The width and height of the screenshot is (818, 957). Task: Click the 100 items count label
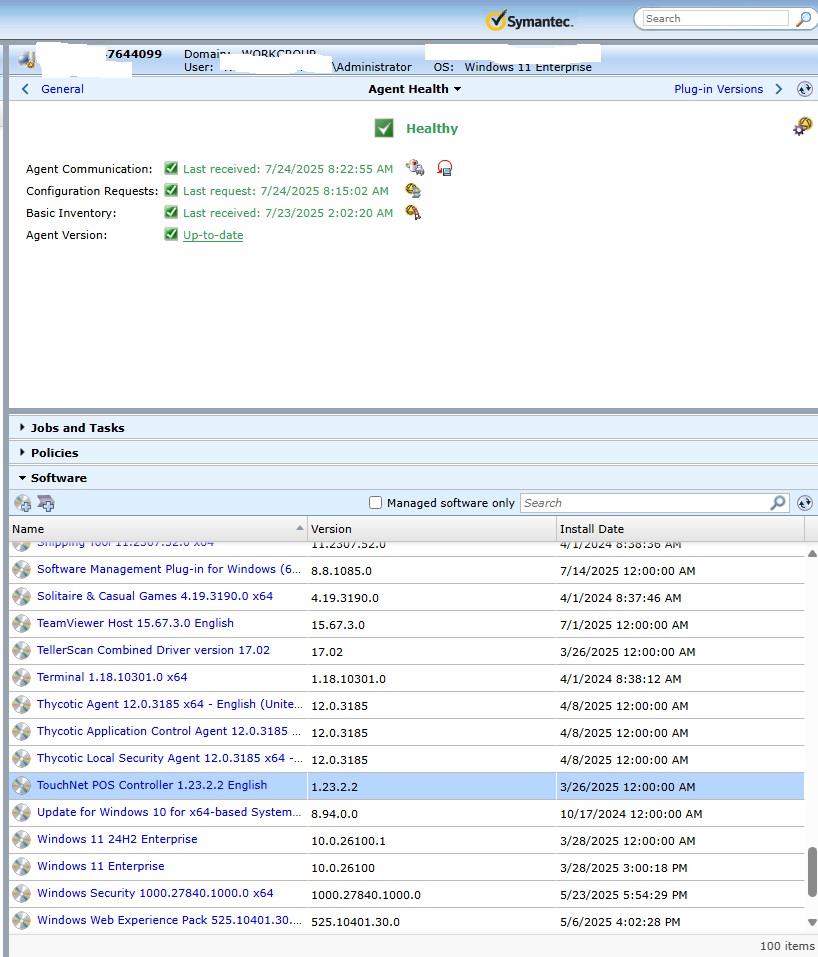point(787,945)
